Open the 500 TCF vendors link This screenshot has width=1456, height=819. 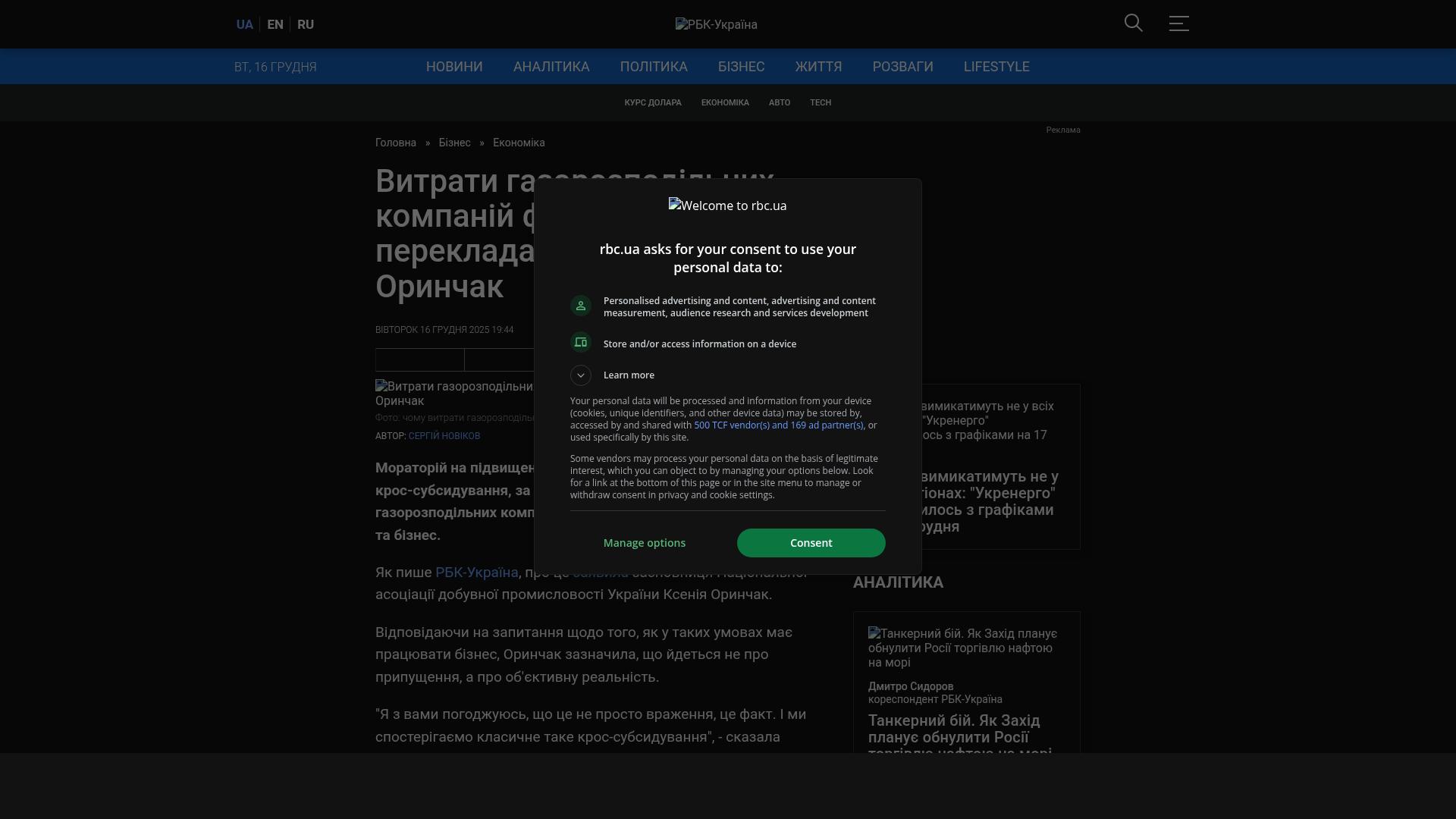(x=778, y=425)
